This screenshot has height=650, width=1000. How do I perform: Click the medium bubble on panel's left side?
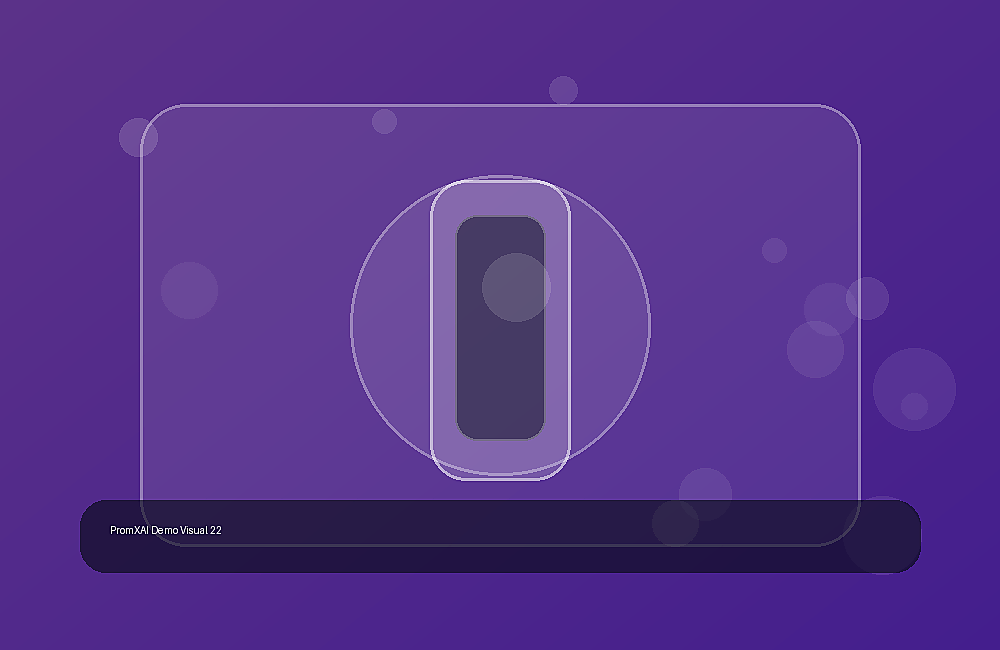tap(189, 290)
